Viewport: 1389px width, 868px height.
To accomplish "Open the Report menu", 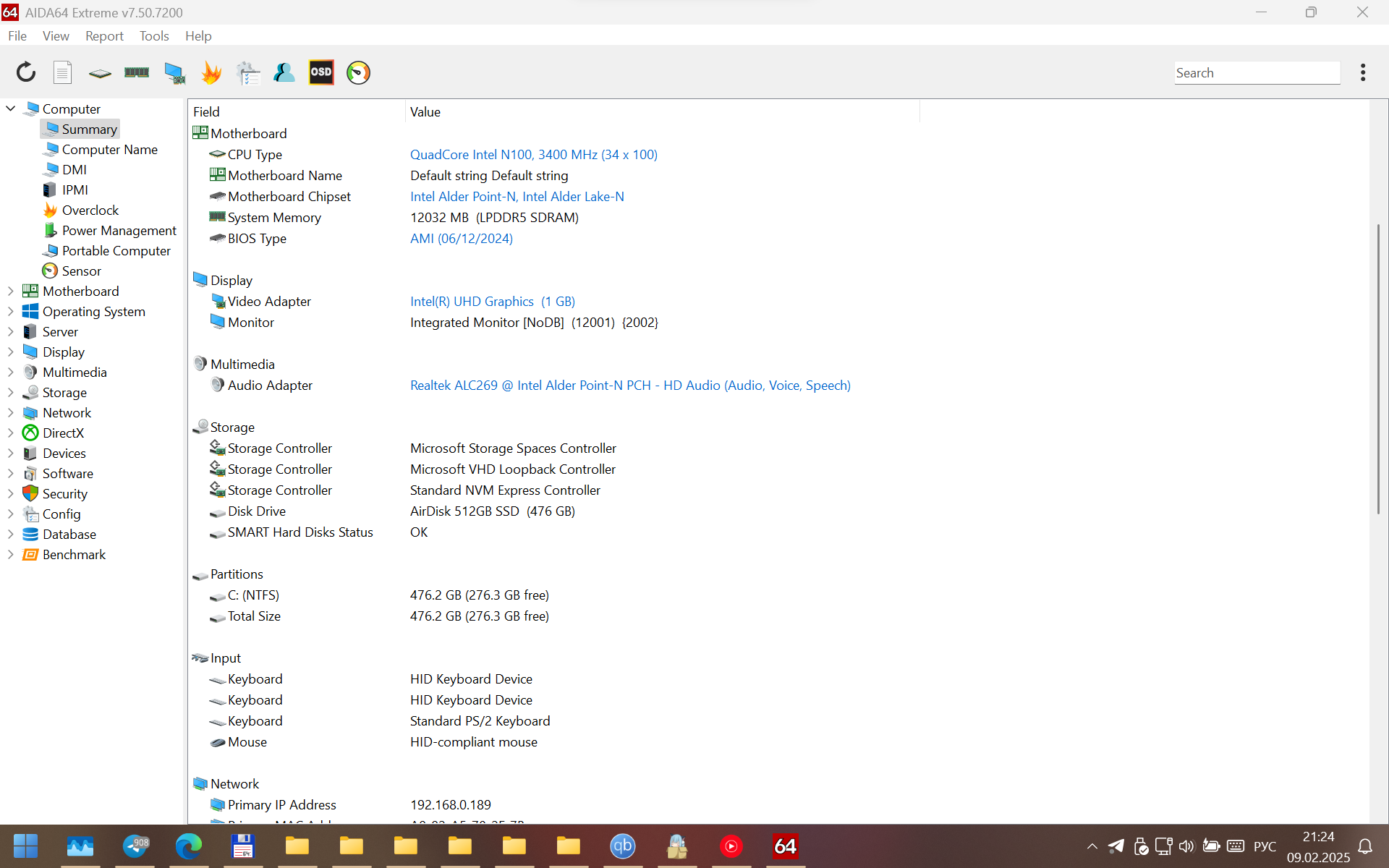I will 104,36.
